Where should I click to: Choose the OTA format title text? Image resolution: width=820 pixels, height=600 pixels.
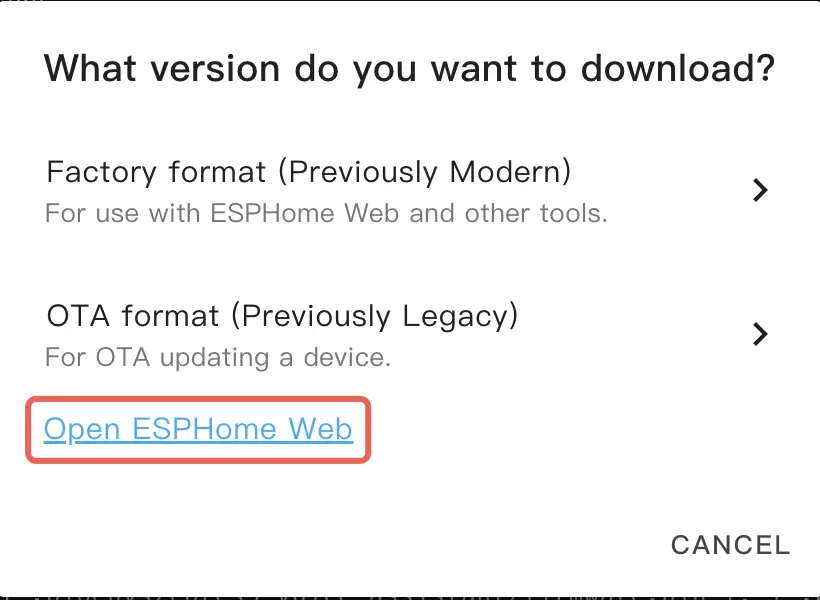[282, 316]
